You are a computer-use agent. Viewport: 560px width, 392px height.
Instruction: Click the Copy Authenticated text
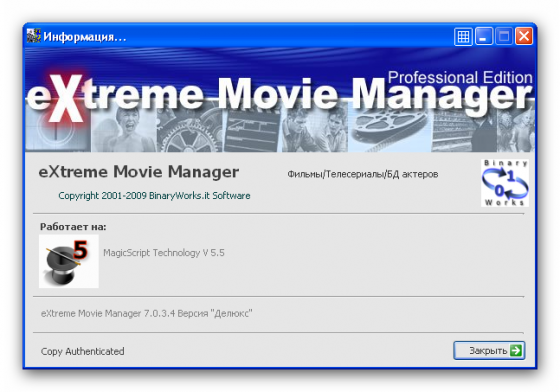(x=82, y=351)
